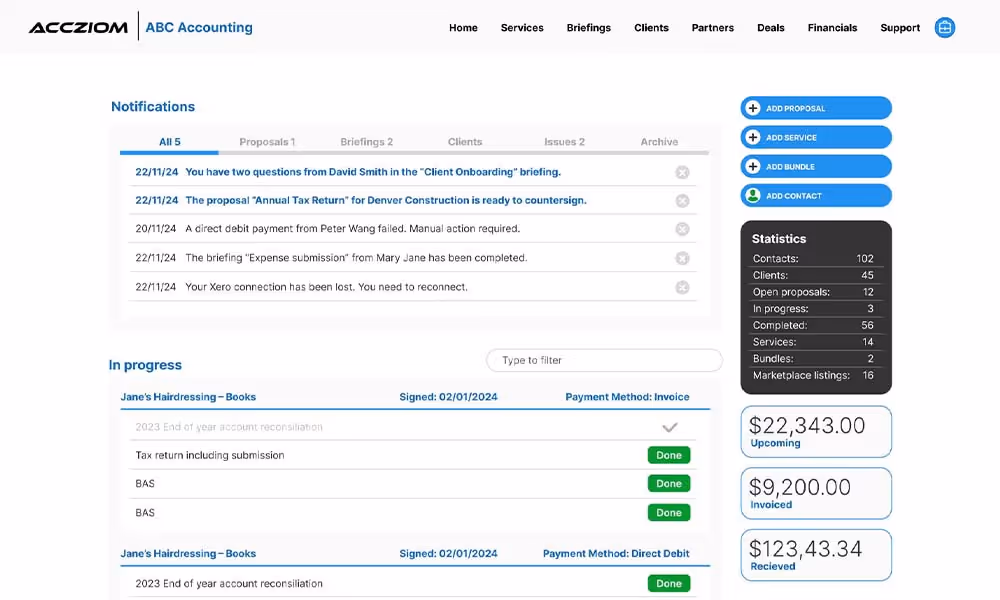
Task: Mark Direct Debit reconciliation row as Done
Action: click(x=669, y=583)
